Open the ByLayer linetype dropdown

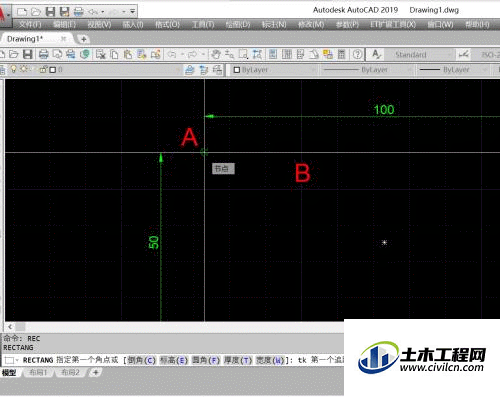[x=367, y=70]
